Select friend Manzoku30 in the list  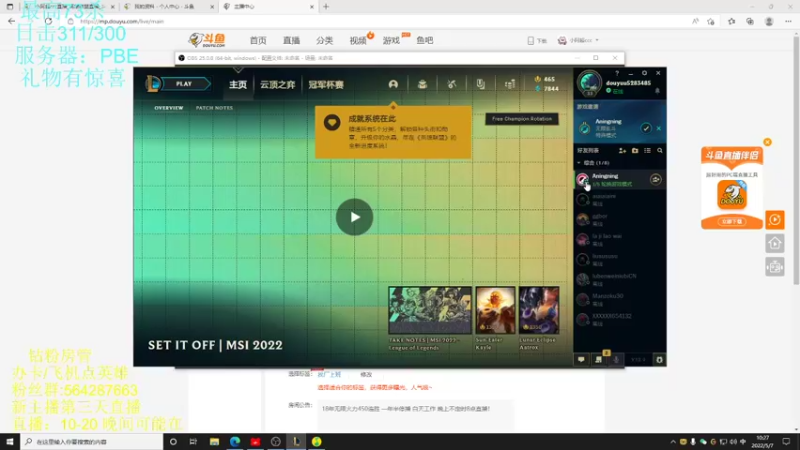click(619, 299)
